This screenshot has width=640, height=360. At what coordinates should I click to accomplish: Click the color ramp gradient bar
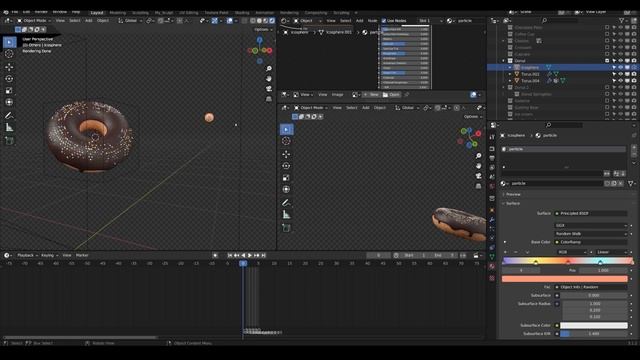click(567, 260)
